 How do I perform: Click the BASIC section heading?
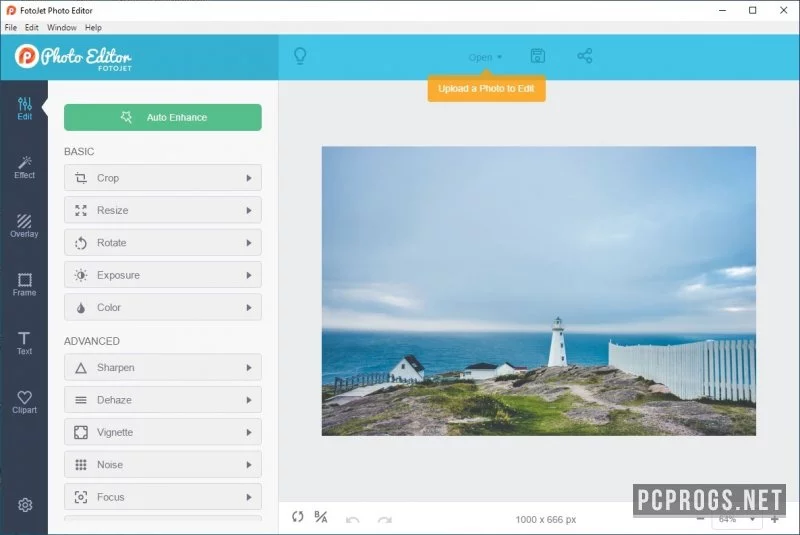pos(79,151)
